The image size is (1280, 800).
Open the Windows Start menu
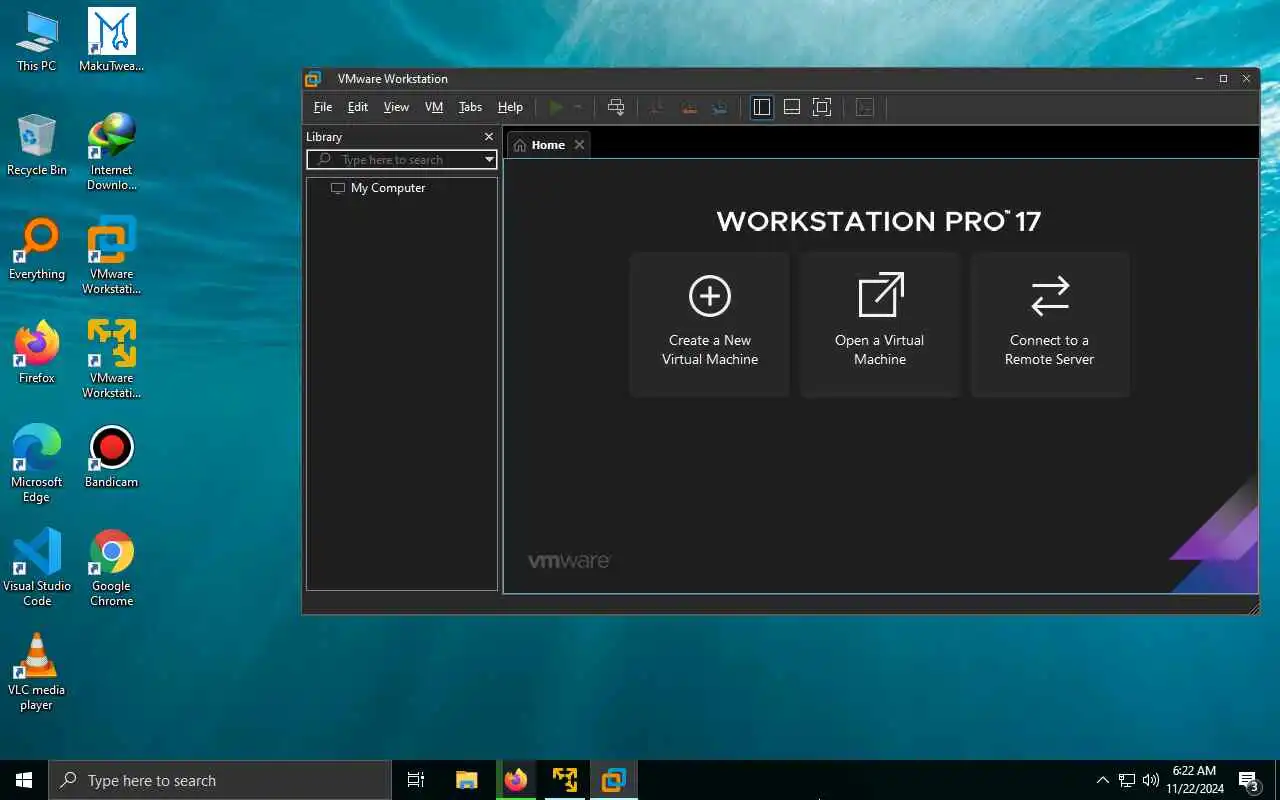pyautogui.click(x=24, y=780)
